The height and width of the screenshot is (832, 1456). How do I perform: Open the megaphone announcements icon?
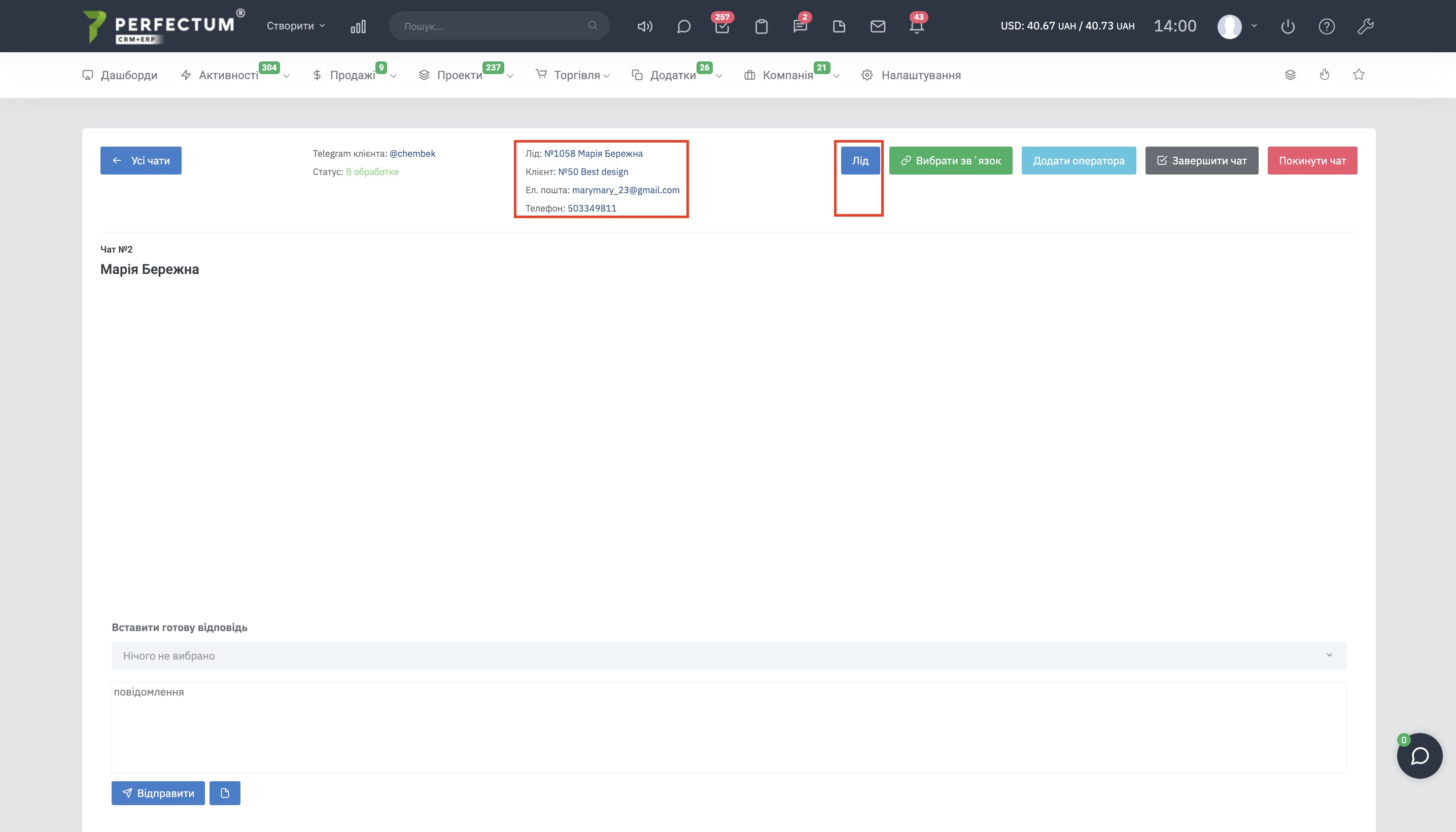pyautogui.click(x=645, y=26)
